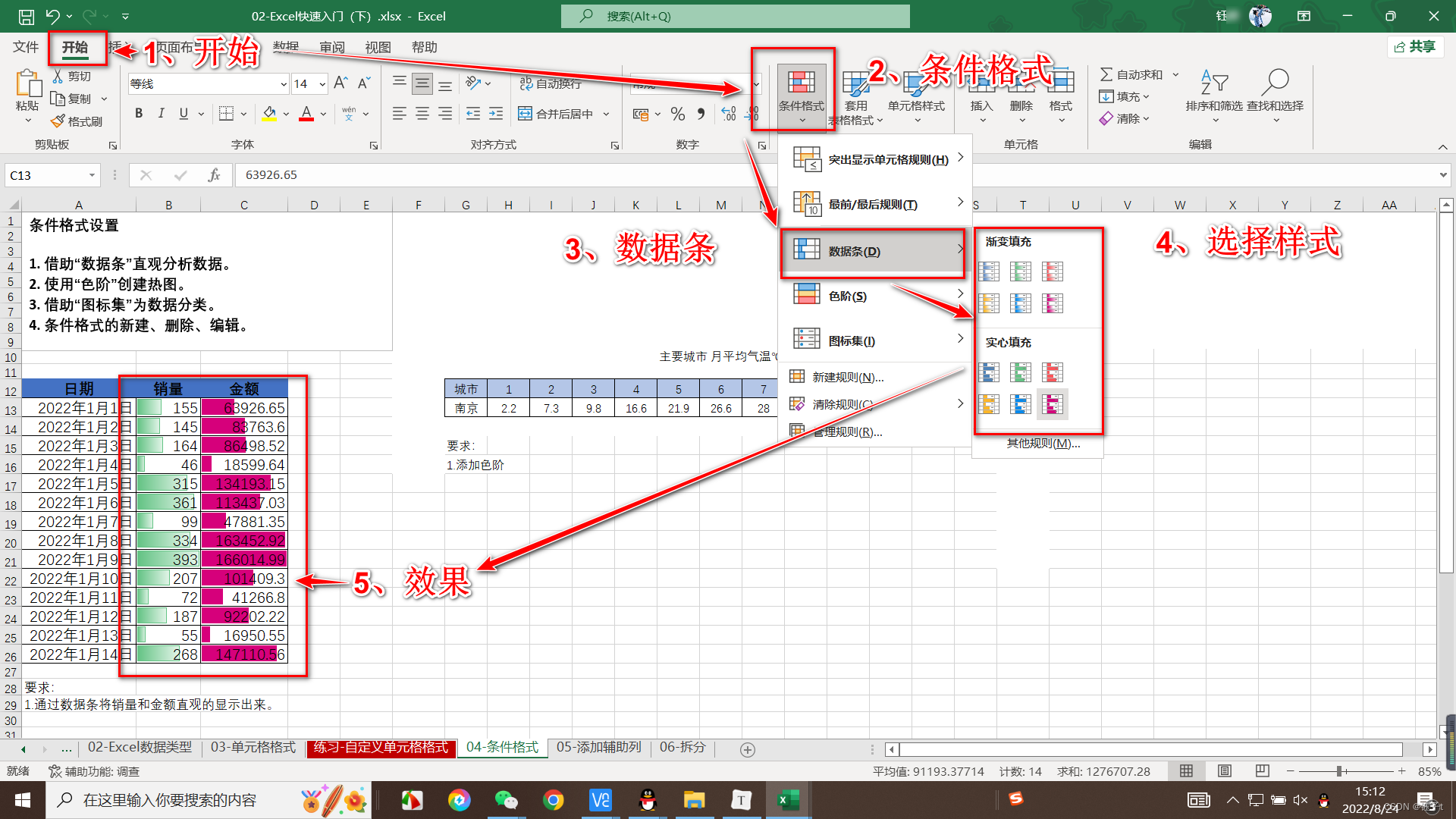Click the fill color bucket icon
The height and width of the screenshot is (819, 1456).
[269, 114]
